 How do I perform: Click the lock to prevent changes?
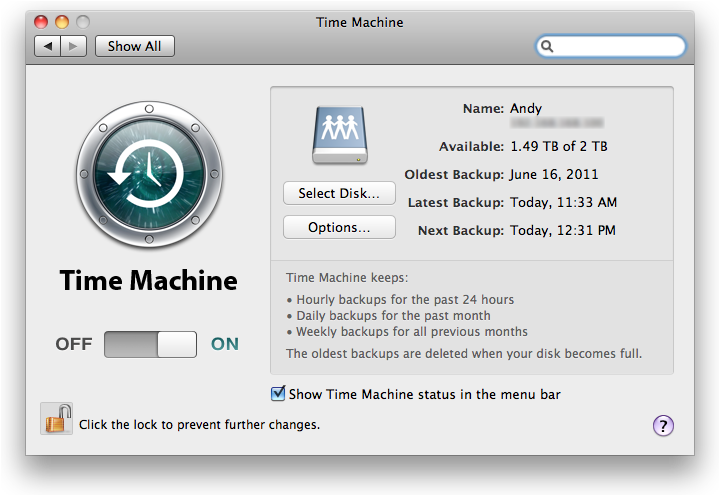click(56, 419)
